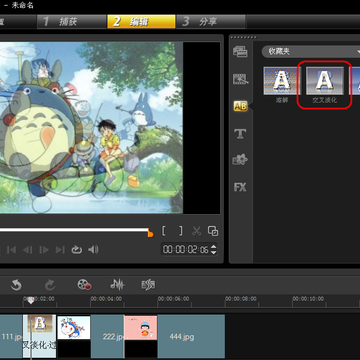
Task: Select the 溶解 dissolve transition thumbnail
Action: 282,80
